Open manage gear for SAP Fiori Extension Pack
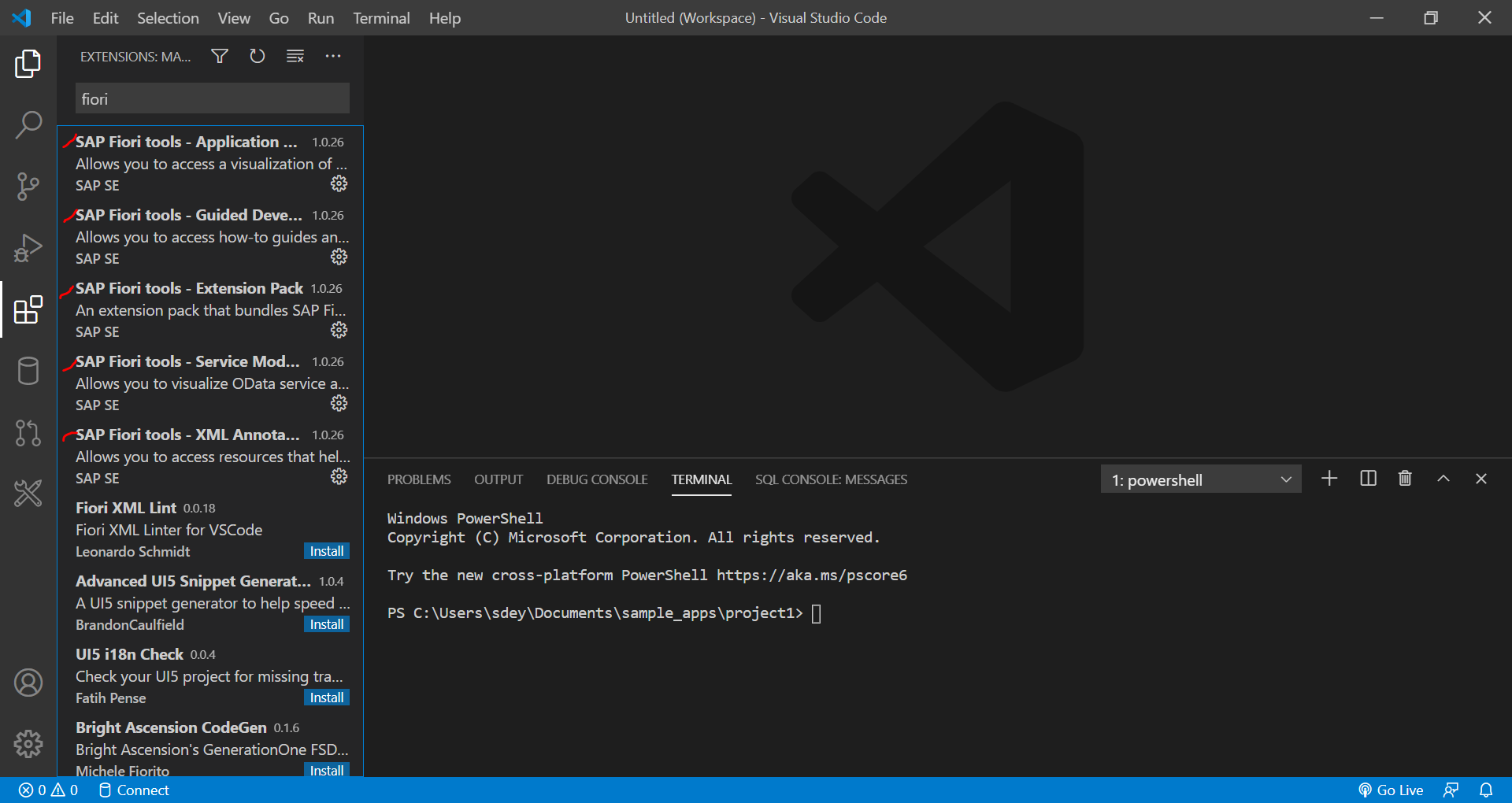The height and width of the screenshot is (803, 1512). 339,330
